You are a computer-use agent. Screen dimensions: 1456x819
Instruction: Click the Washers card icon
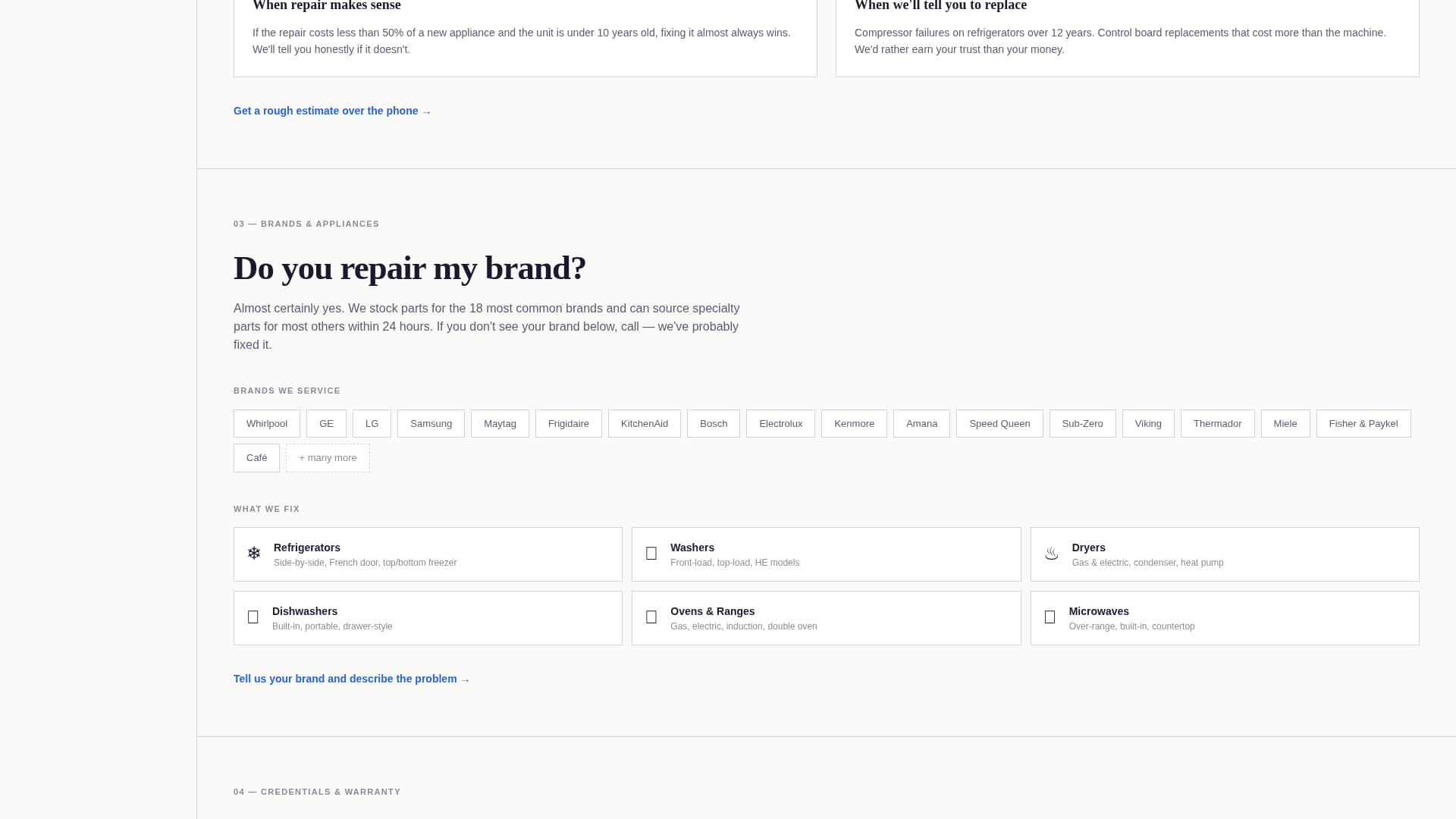pos(651,554)
